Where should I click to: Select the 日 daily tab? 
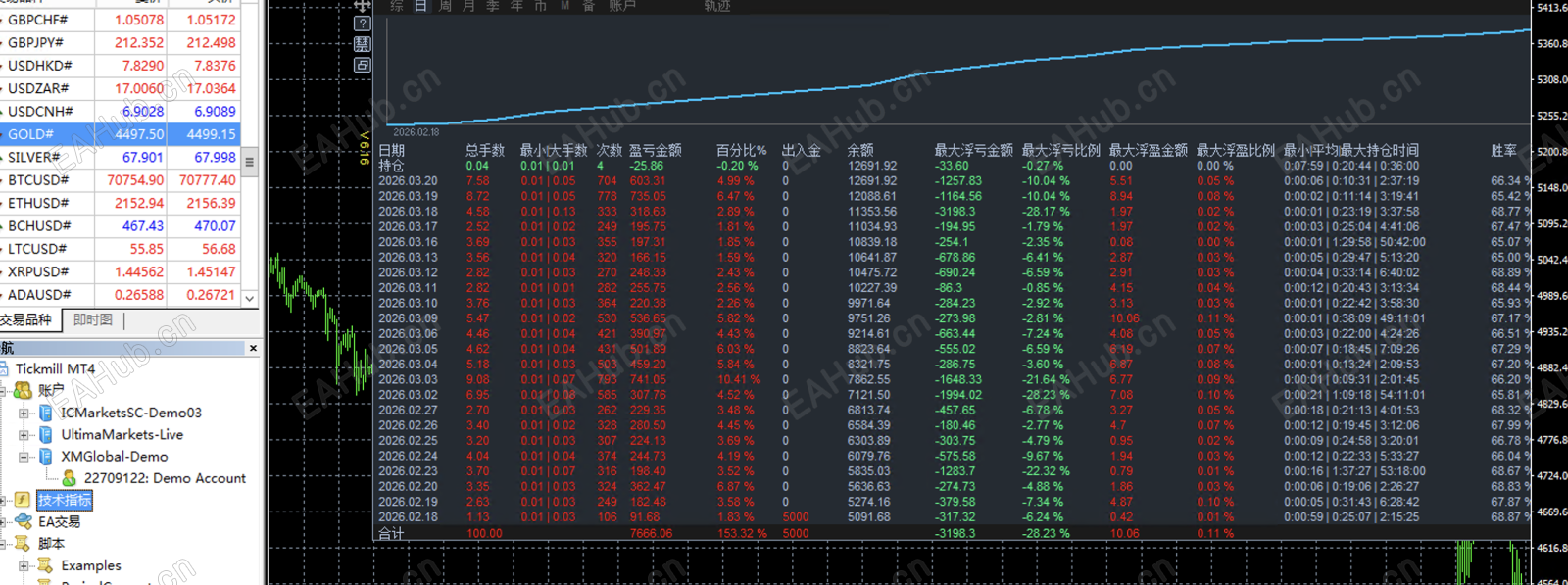(x=420, y=5)
